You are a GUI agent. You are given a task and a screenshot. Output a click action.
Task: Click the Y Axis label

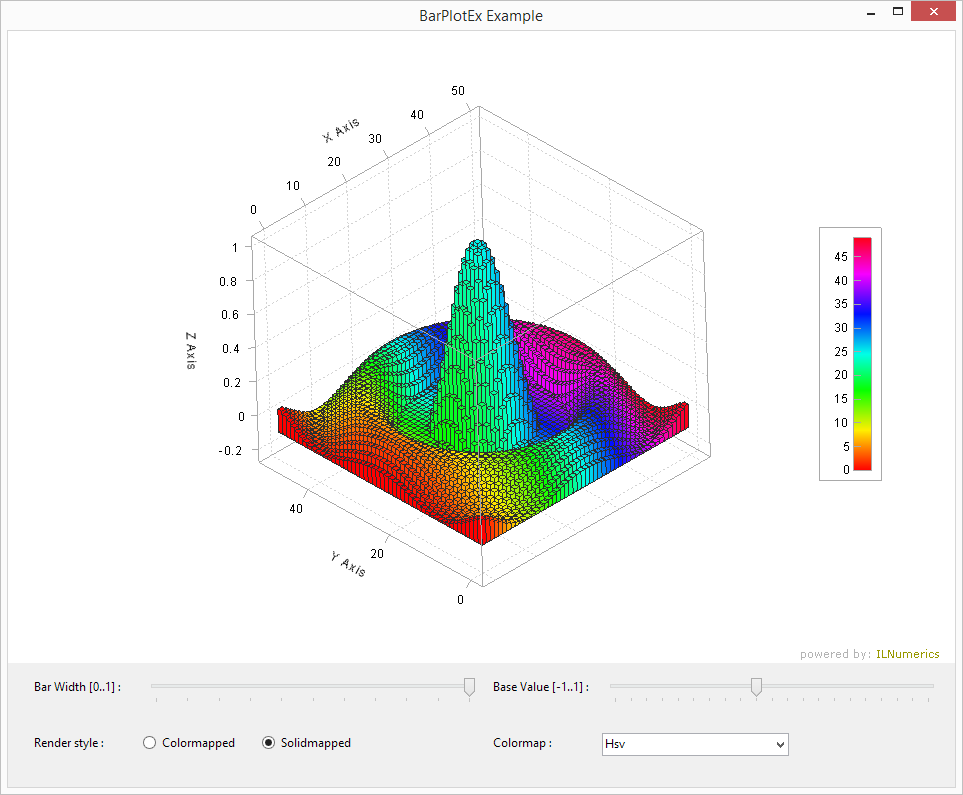coord(348,564)
